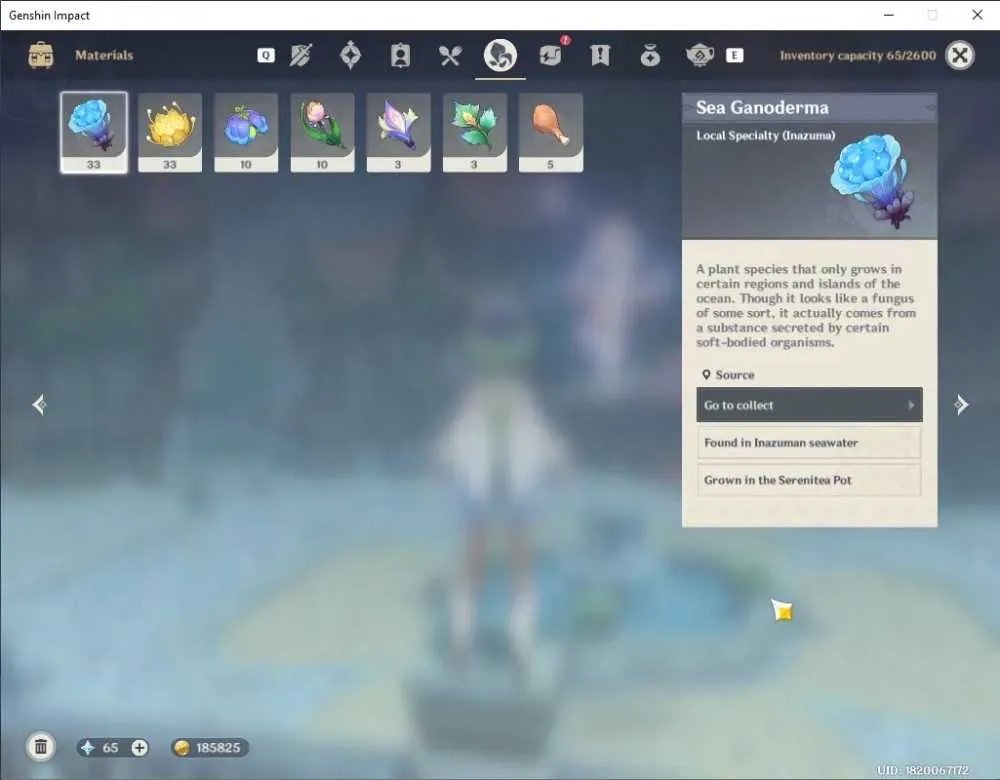
Task: Switch to the Precious Items tab
Action: [650, 55]
